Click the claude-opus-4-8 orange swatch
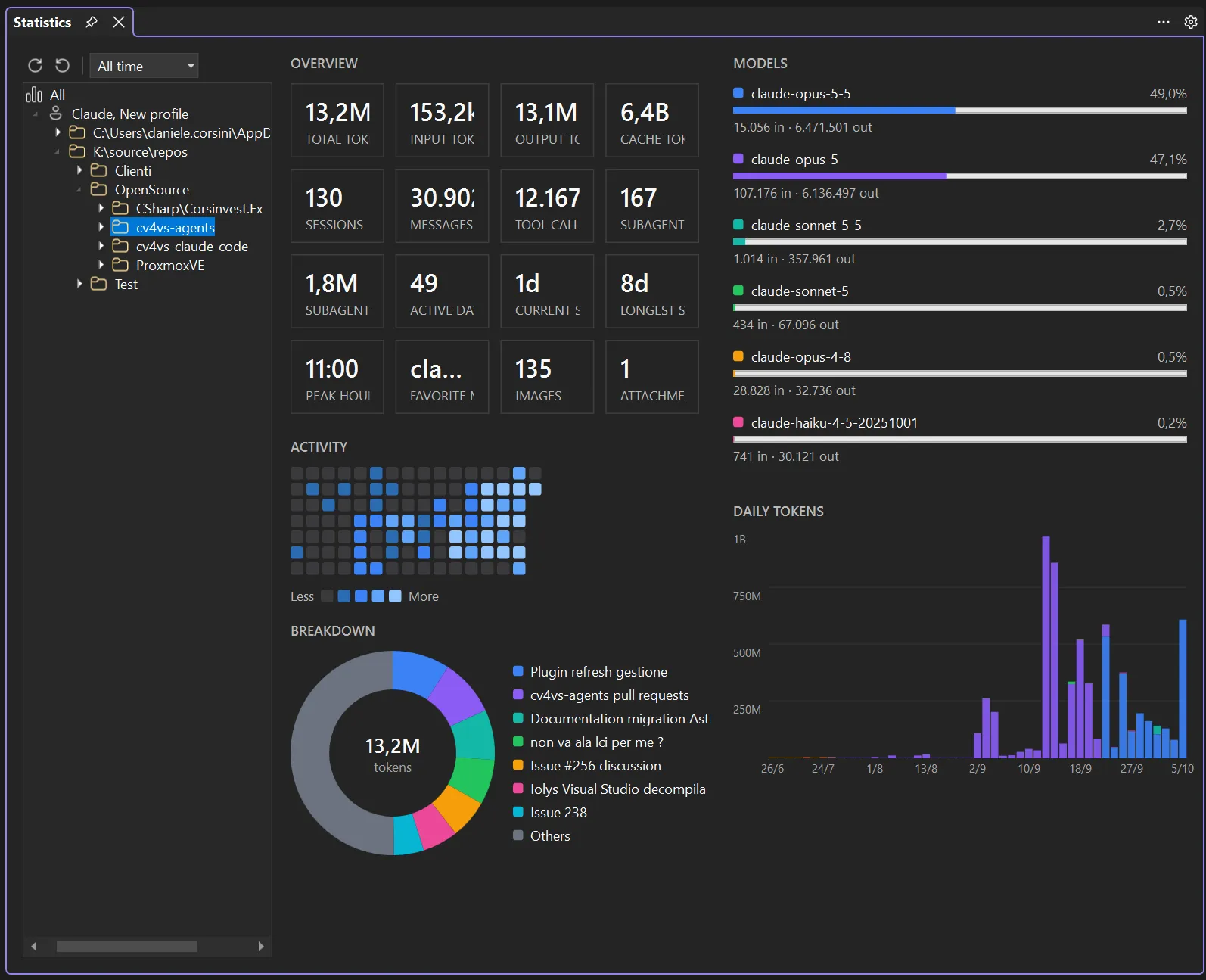The width and height of the screenshot is (1206, 980). coord(738,356)
